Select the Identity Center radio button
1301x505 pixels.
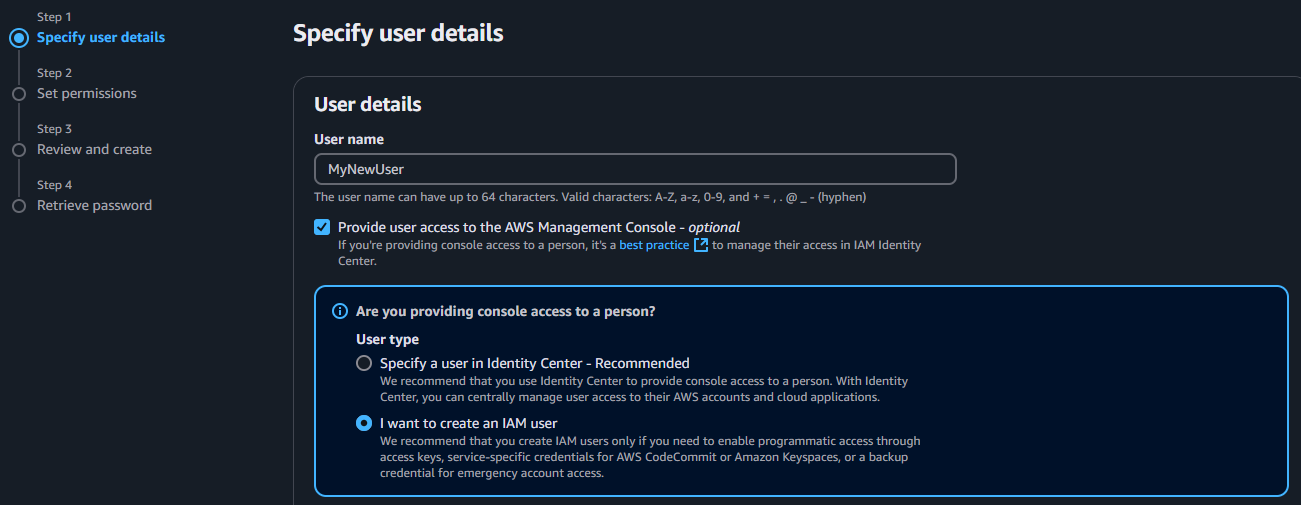(364, 363)
